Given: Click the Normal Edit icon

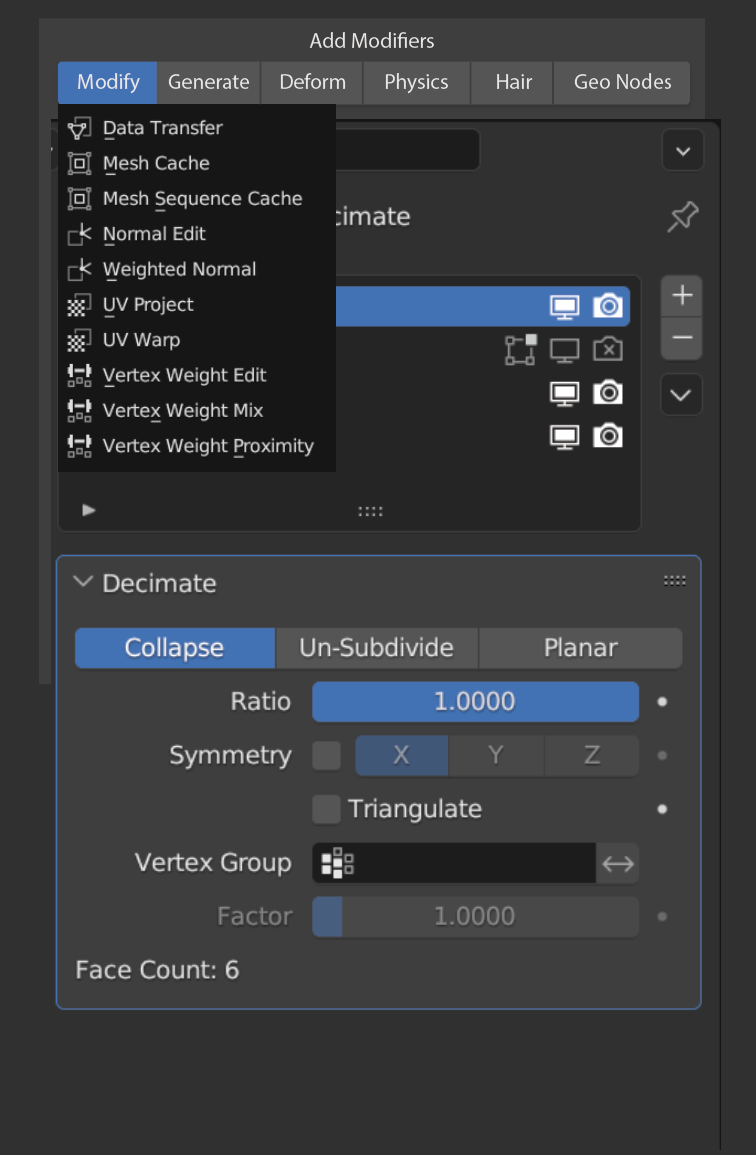Looking at the screenshot, I should coord(79,234).
